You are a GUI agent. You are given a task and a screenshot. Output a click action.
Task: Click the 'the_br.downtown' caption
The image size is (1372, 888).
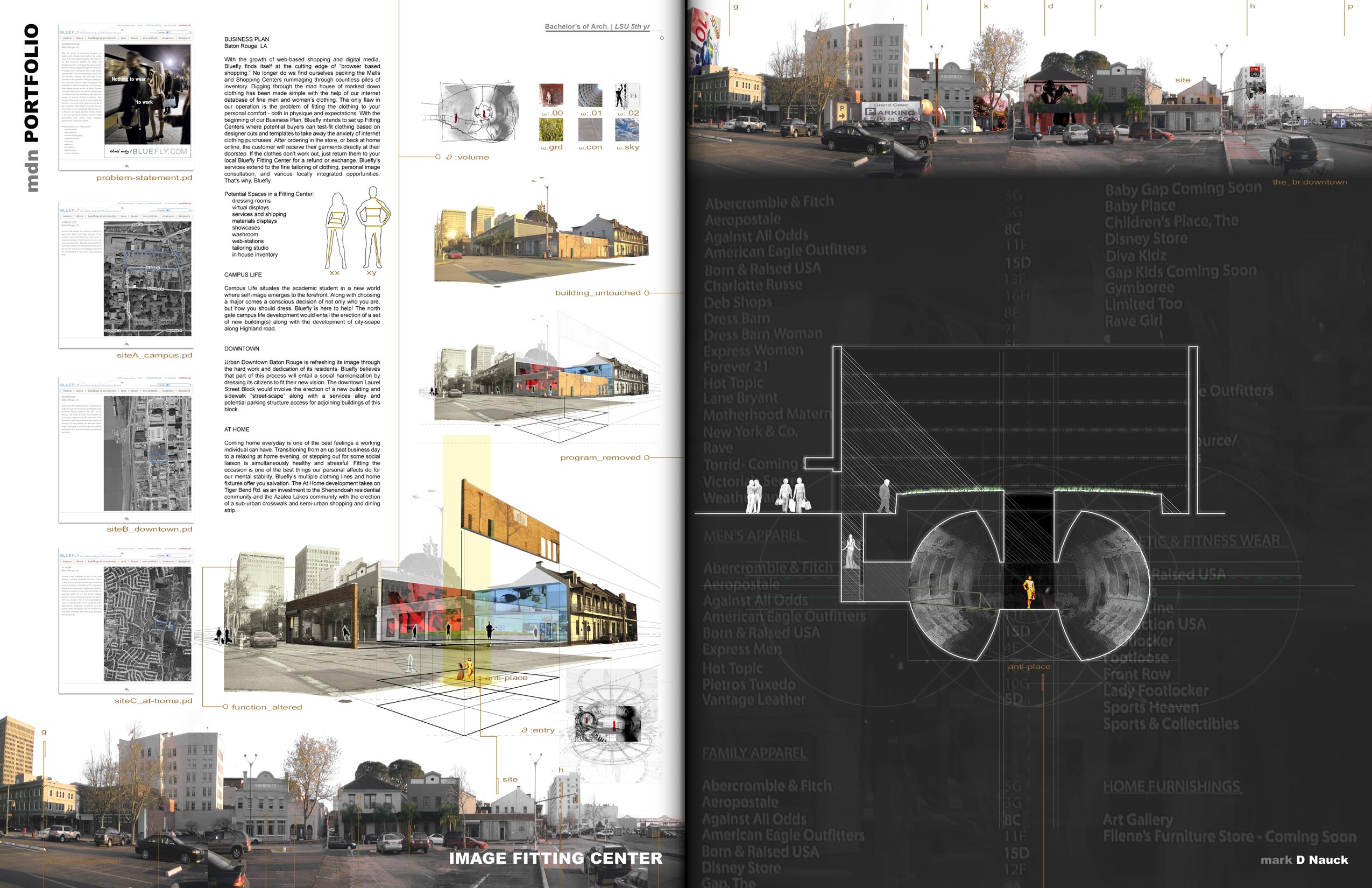[1310, 182]
